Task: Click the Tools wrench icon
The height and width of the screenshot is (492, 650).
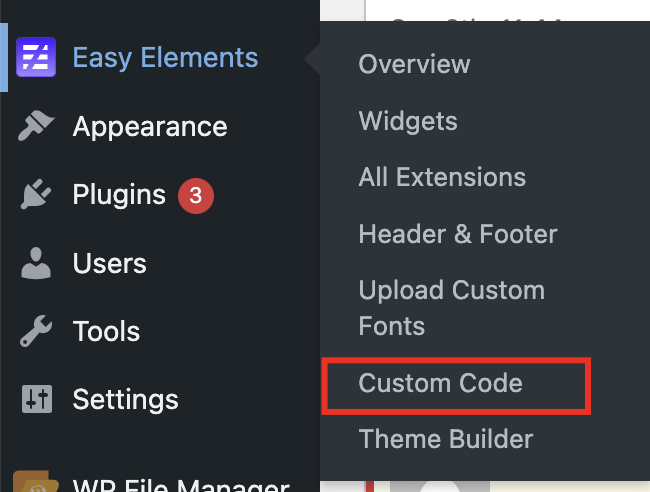Action: coord(36,332)
